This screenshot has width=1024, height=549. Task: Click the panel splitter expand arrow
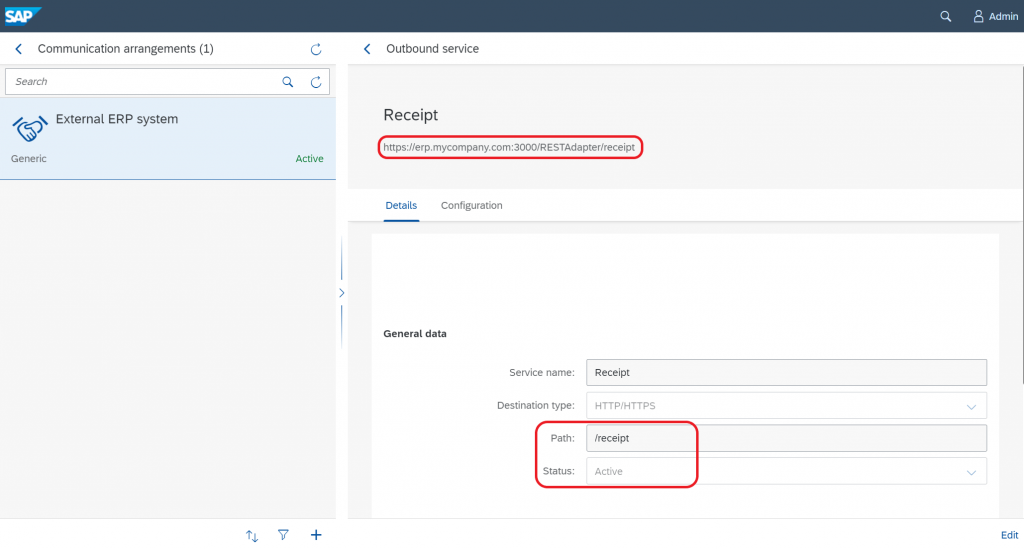tap(342, 293)
